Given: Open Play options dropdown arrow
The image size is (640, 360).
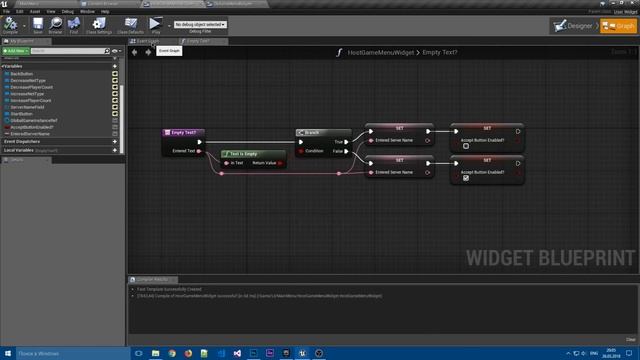Looking at the screenshot, I should click(169, 26).
